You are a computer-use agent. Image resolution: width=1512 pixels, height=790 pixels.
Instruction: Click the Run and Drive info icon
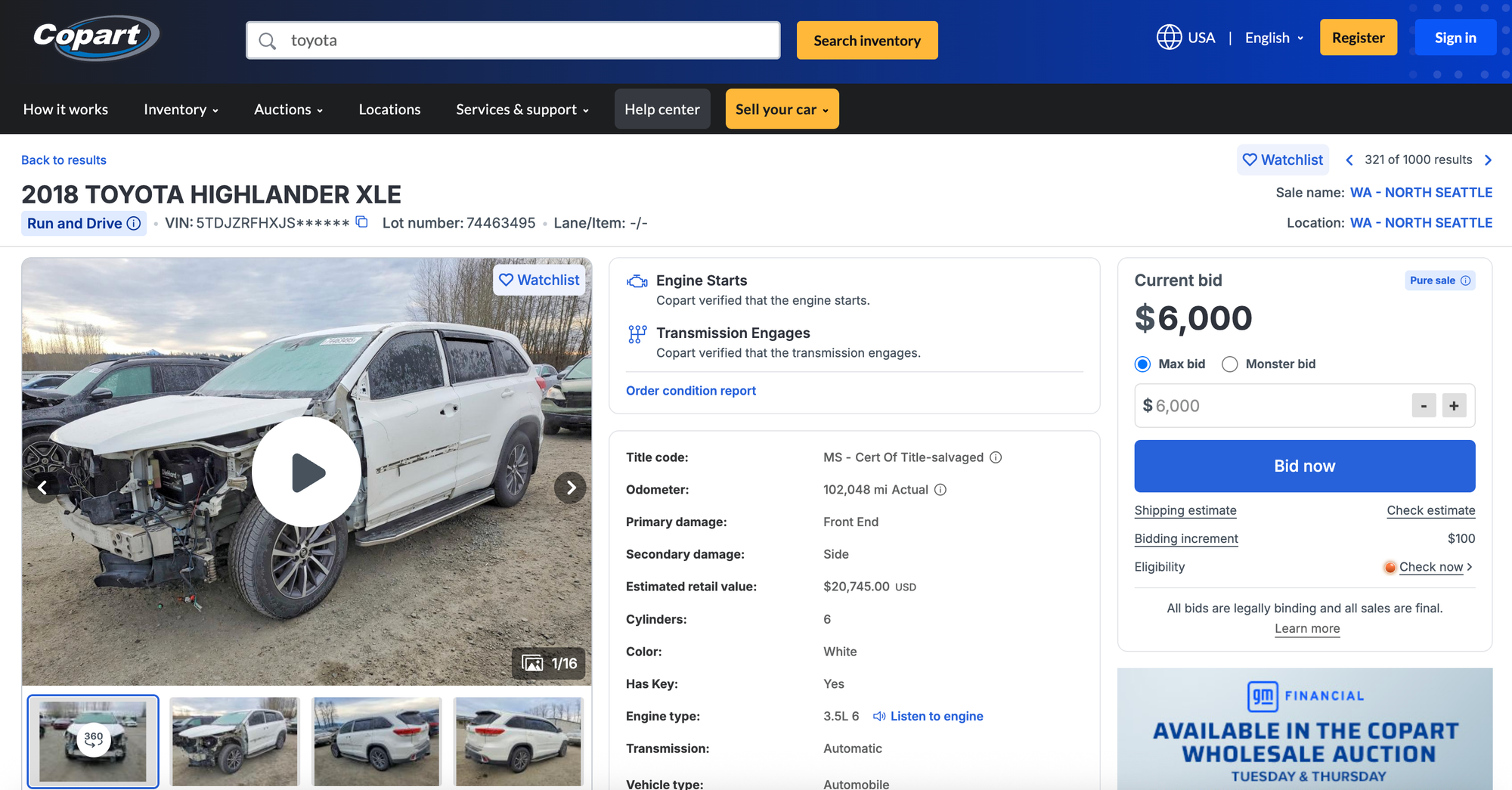coord(134,223)
